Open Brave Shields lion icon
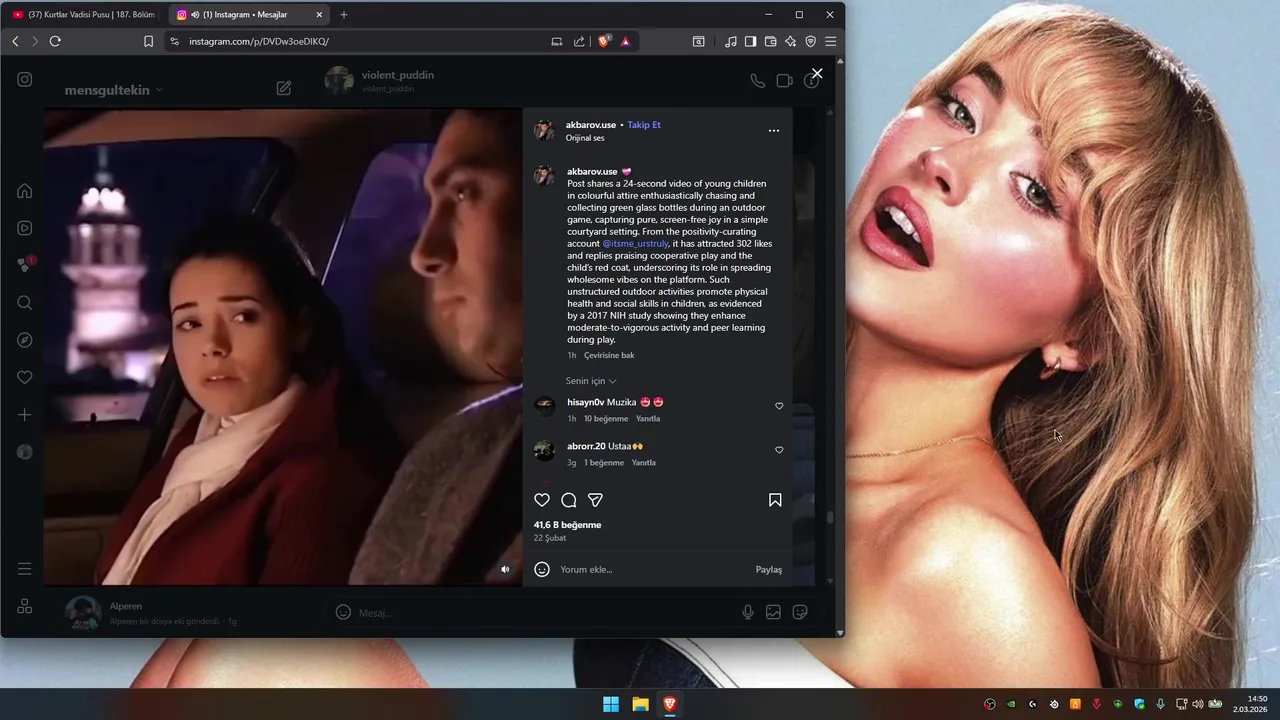 click(604, 41)
